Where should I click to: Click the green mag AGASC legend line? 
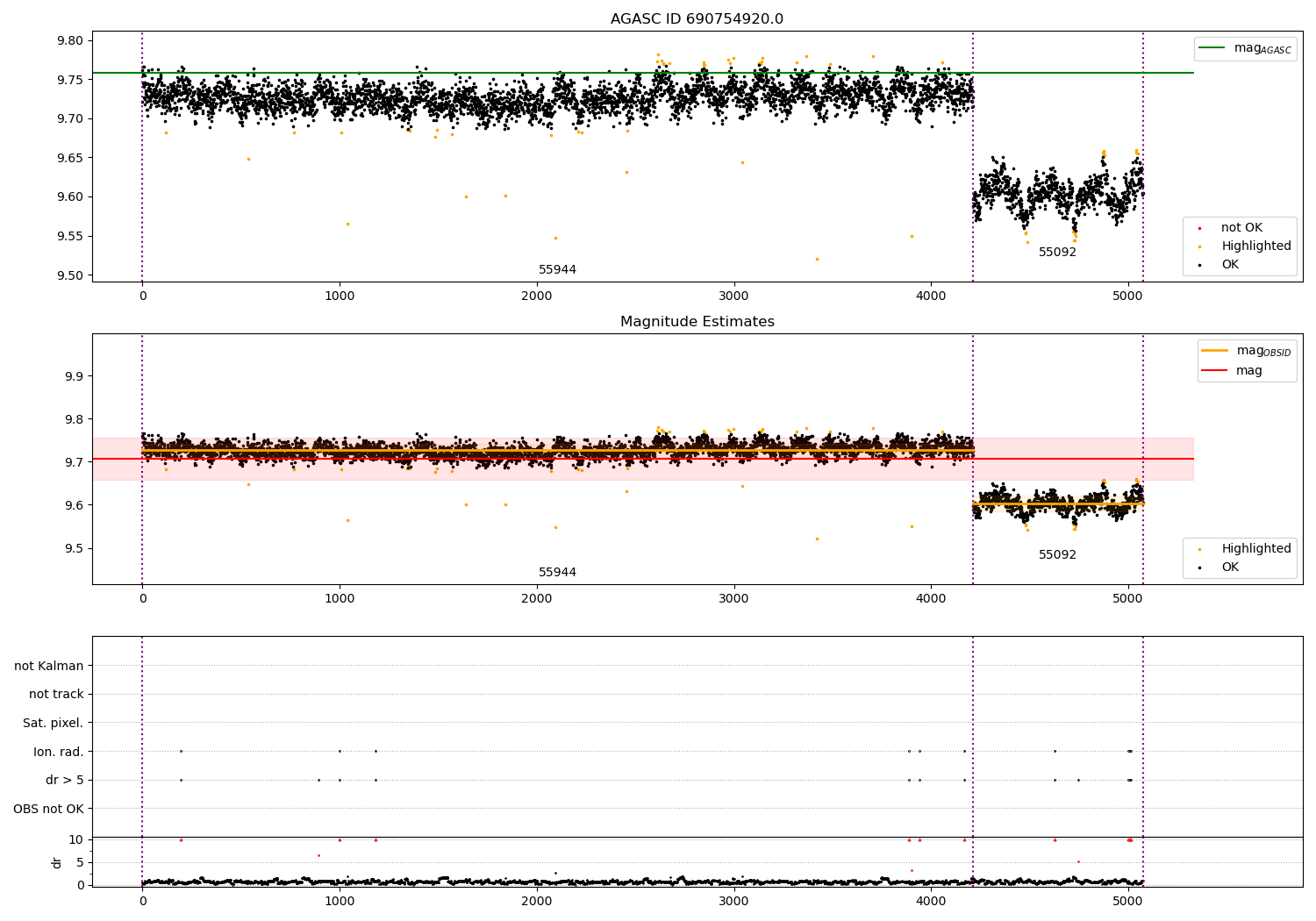click(x=1212, y=48)
